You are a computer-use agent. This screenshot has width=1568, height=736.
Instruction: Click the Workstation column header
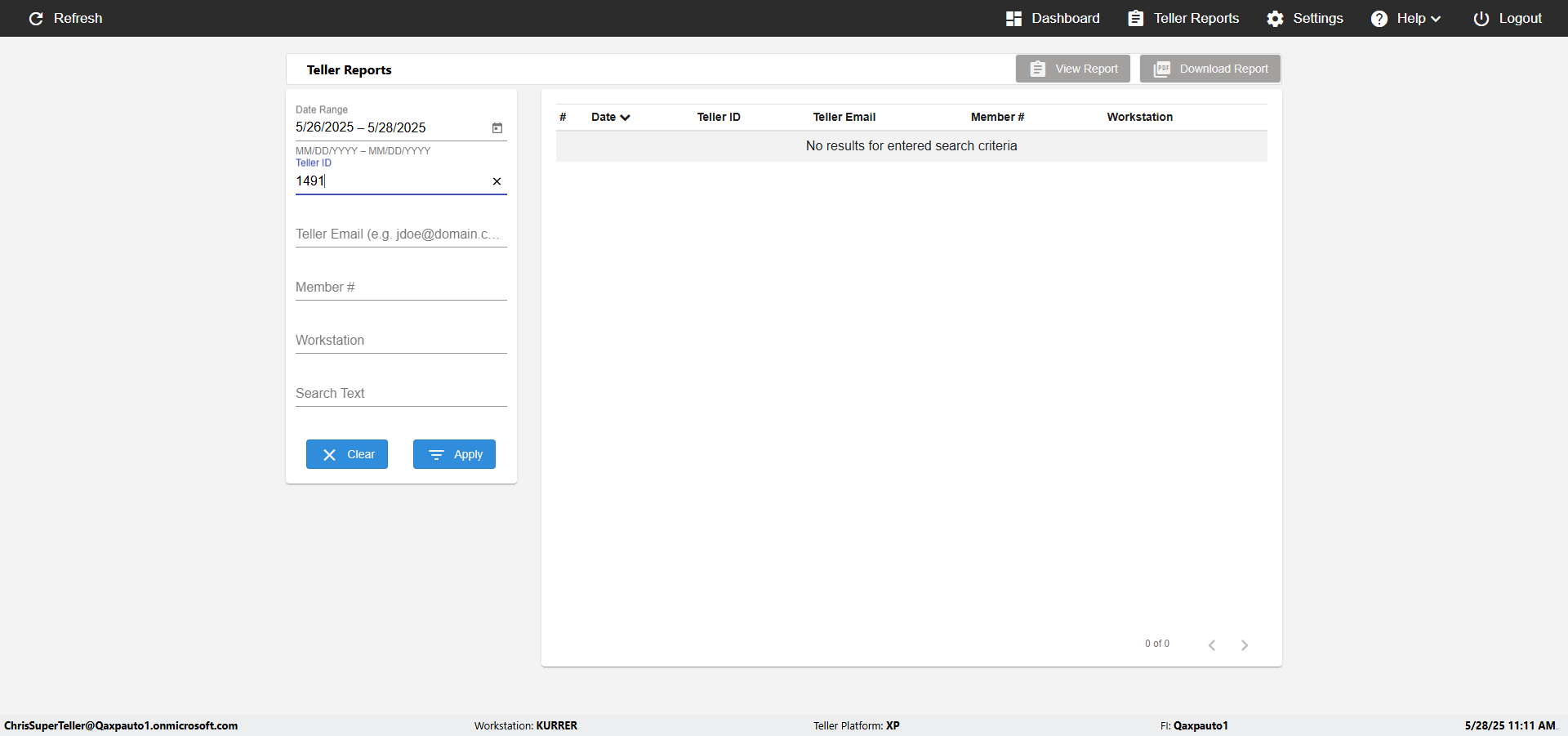pyautogui.click(x=1140, y=117)
